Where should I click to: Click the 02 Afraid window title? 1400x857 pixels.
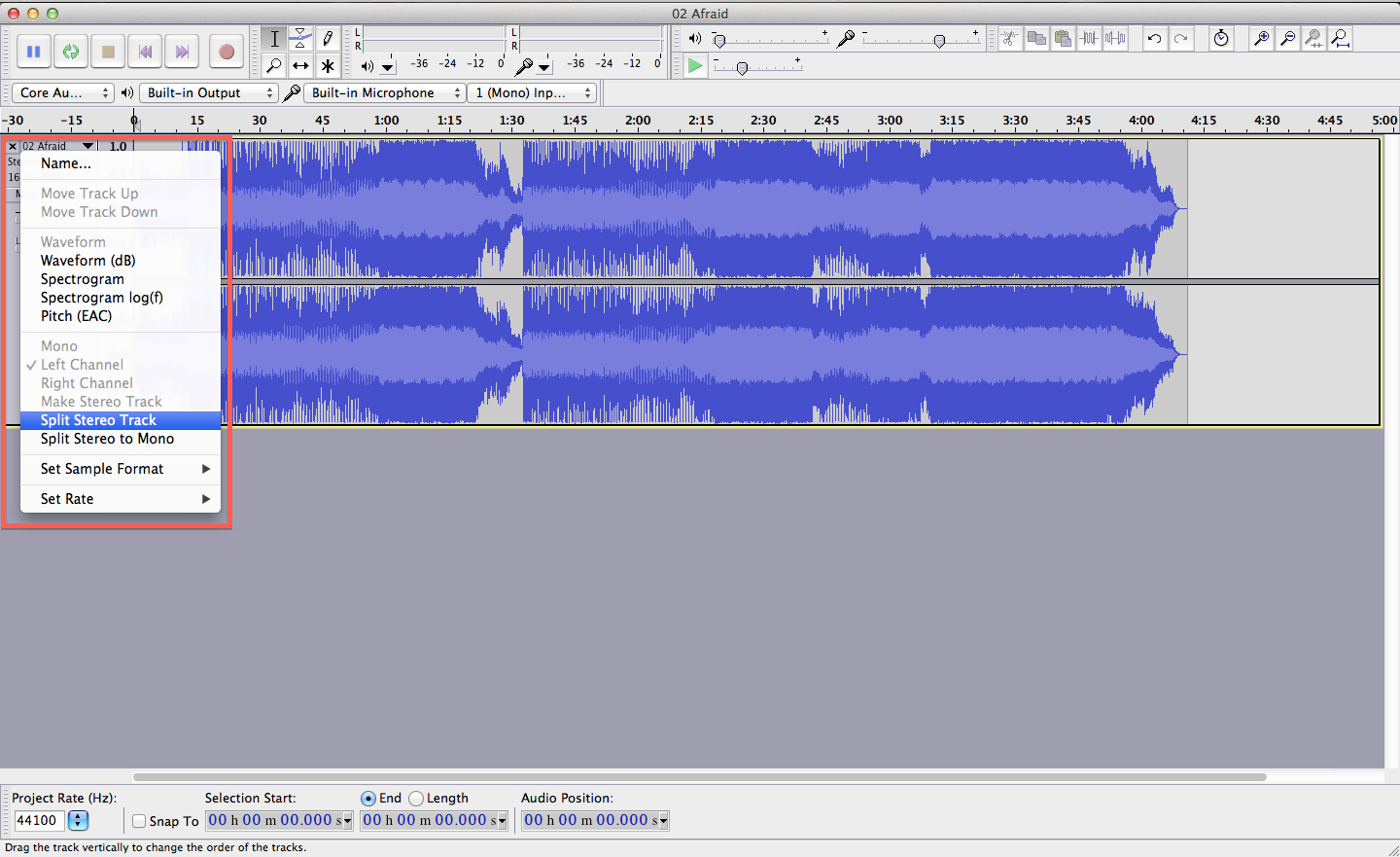coord(700,14)
